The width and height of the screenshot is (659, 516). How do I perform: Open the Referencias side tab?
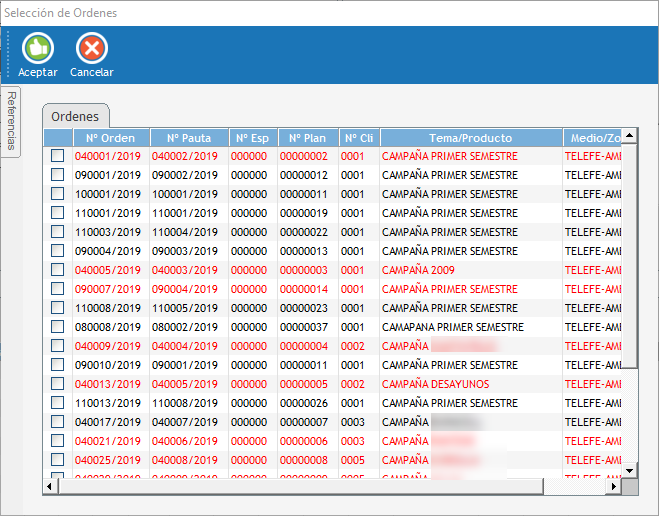tap(11, 120)
